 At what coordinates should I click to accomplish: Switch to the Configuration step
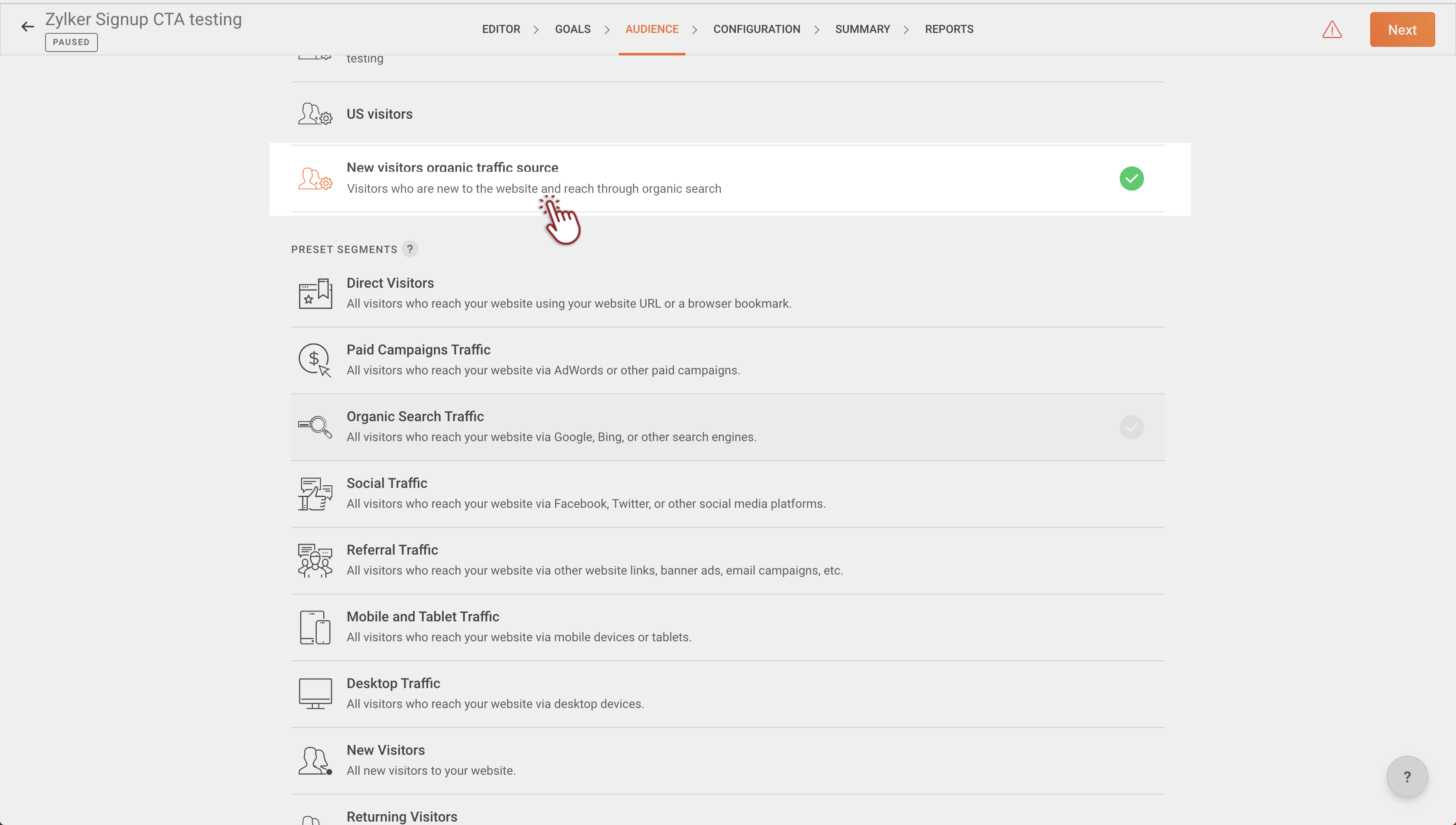756,29
